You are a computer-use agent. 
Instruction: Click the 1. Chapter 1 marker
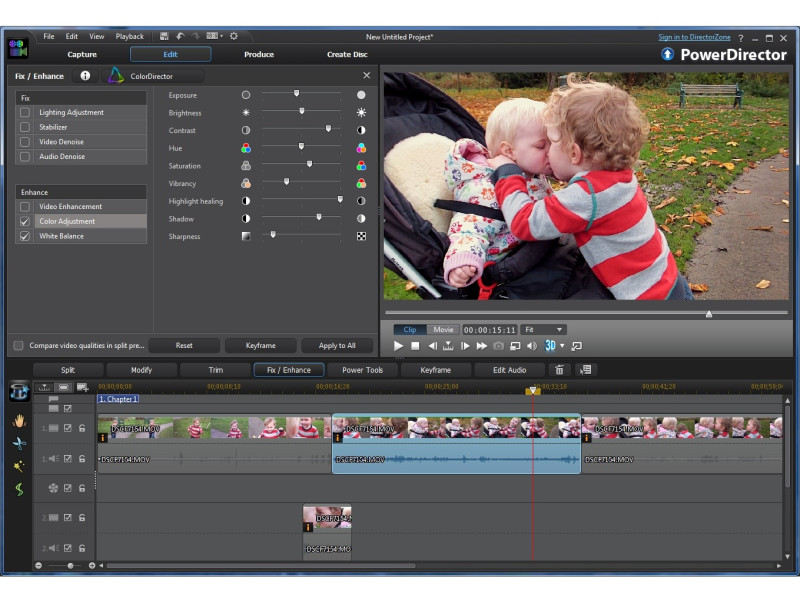click(x=118, y=399)
